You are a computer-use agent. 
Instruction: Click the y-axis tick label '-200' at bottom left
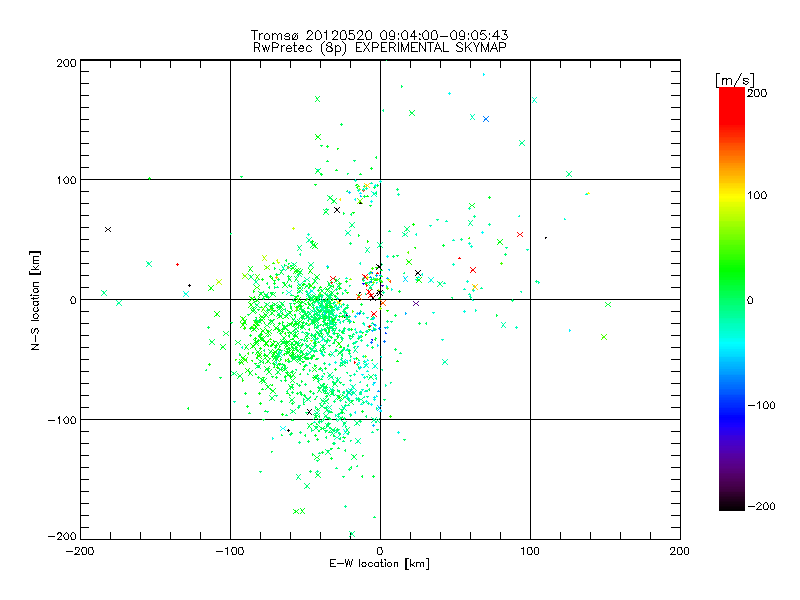click(62, 536)
